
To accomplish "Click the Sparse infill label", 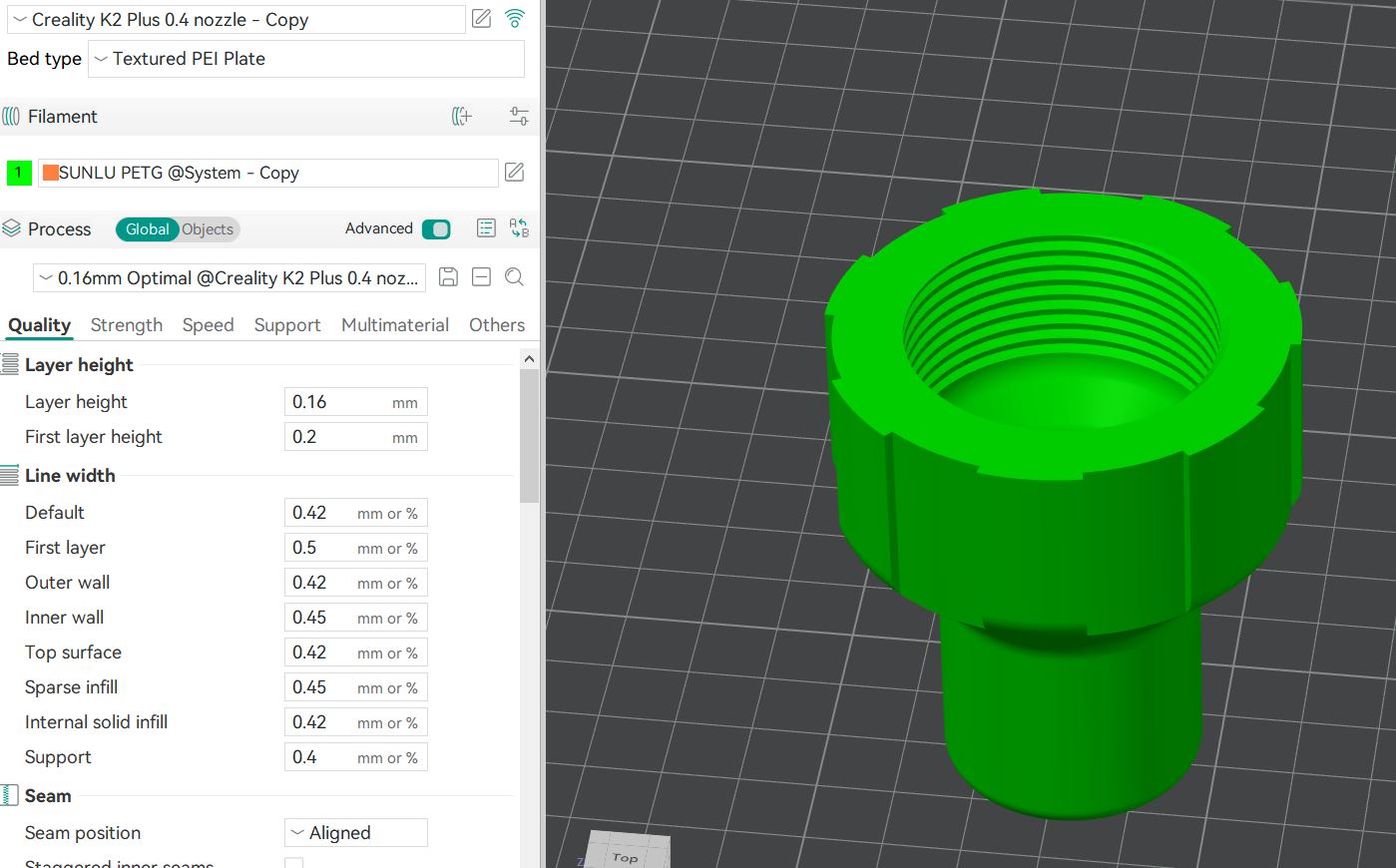I will tap(71, 687).
